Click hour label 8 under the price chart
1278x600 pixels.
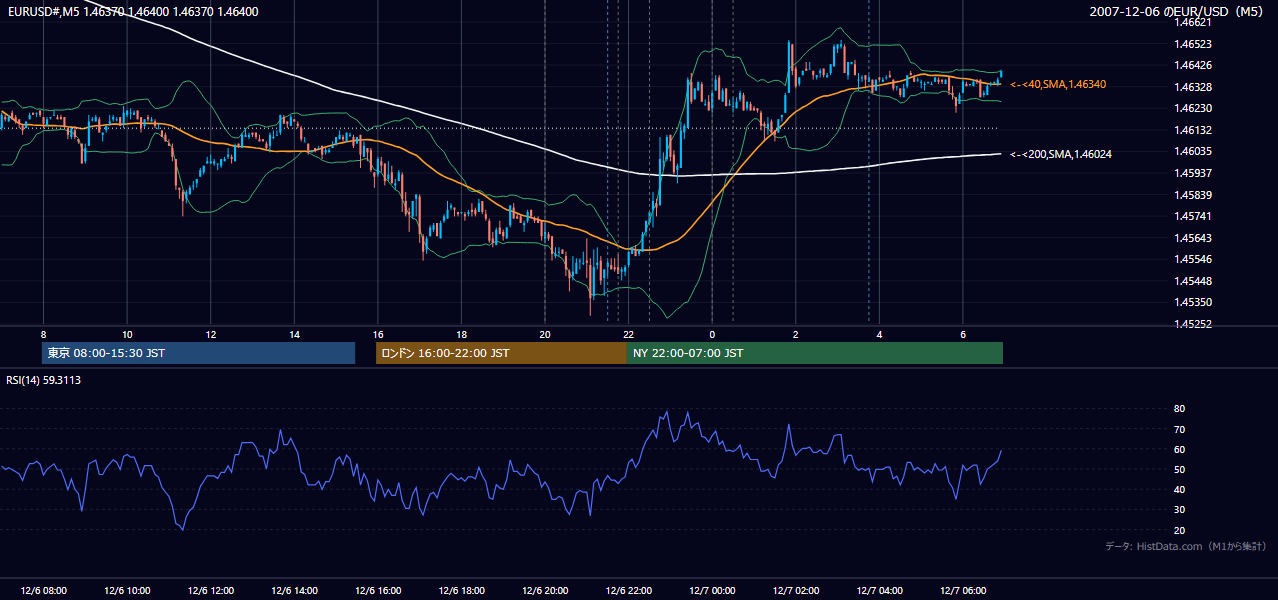[43, 334]
